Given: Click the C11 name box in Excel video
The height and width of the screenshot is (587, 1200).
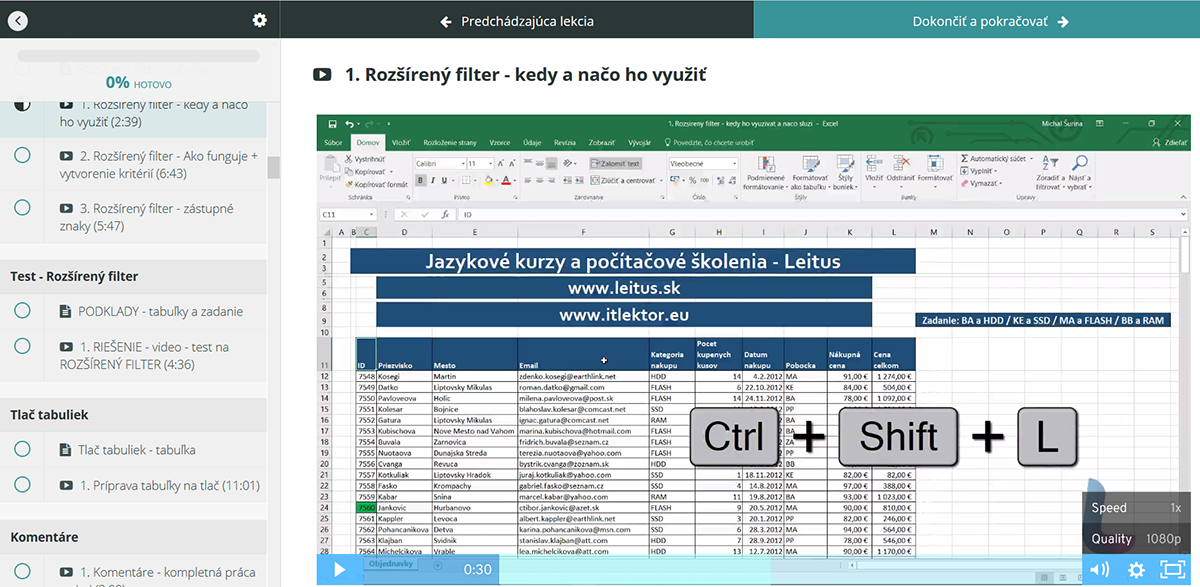Looking at the screenshot, I should (346, 214).
